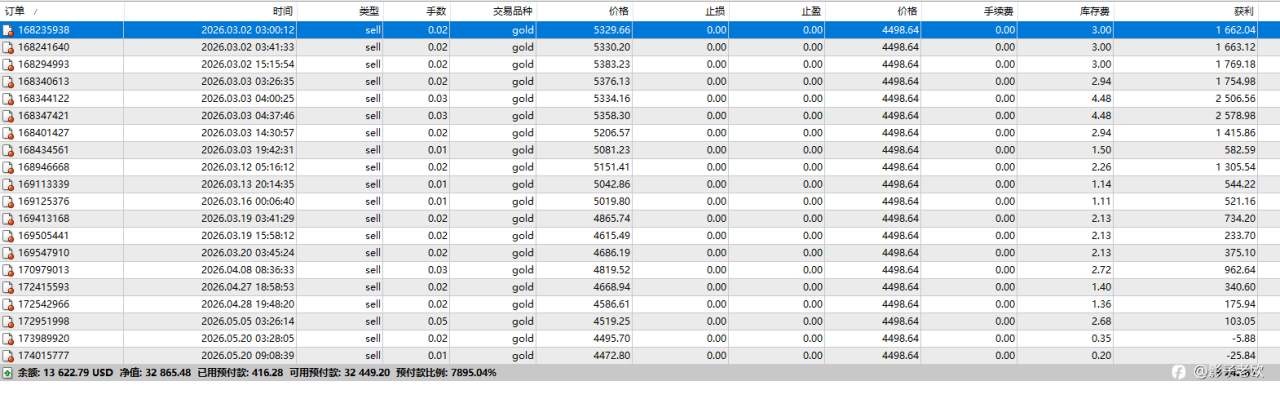Click the order icon for order 168235938
1280x399 pixels.
click(x=8, y=30)
